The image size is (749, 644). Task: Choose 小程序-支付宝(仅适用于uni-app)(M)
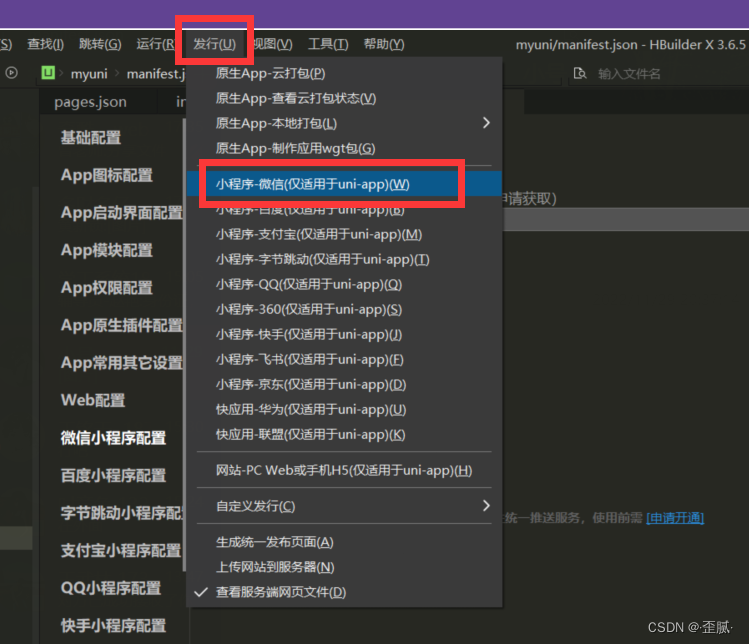pos(344,235)
